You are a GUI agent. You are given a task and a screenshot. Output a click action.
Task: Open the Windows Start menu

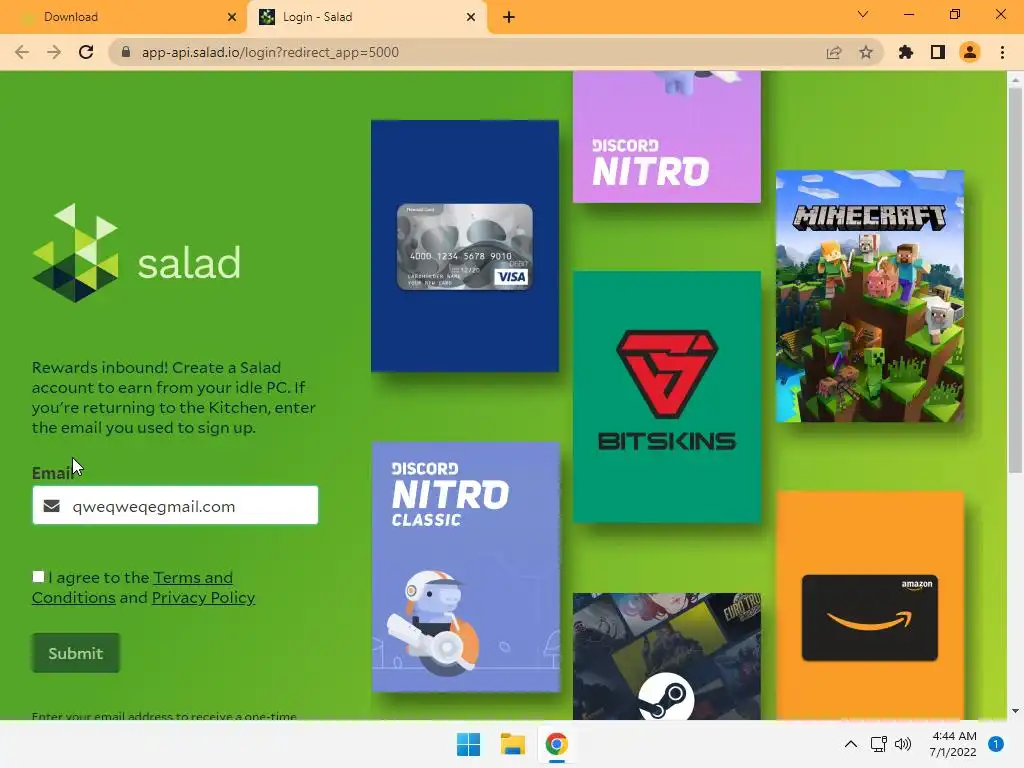[x=468, y=744]
